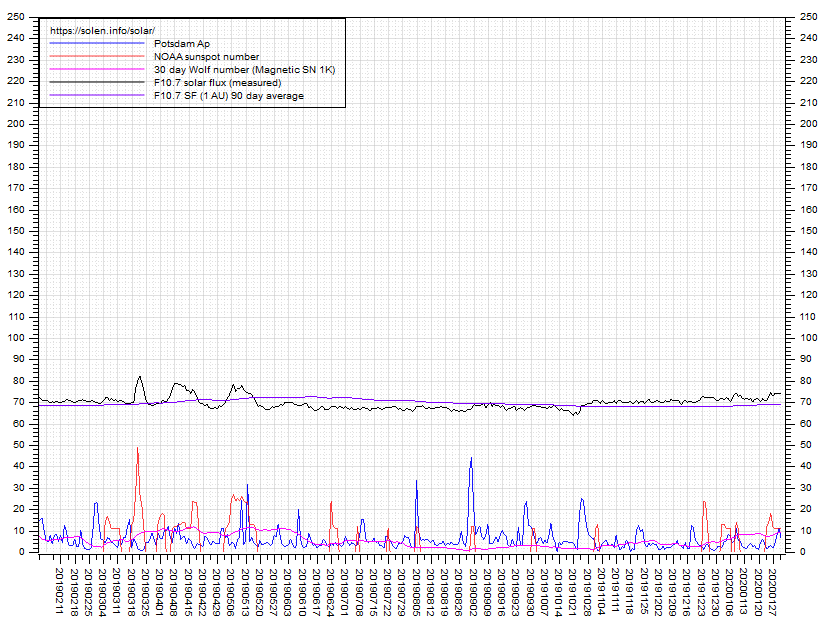The height and width of the screenshot is (622, 824).
Task: Click the https://solen.info/solar/ URL text
Action: tap(102, 31)
